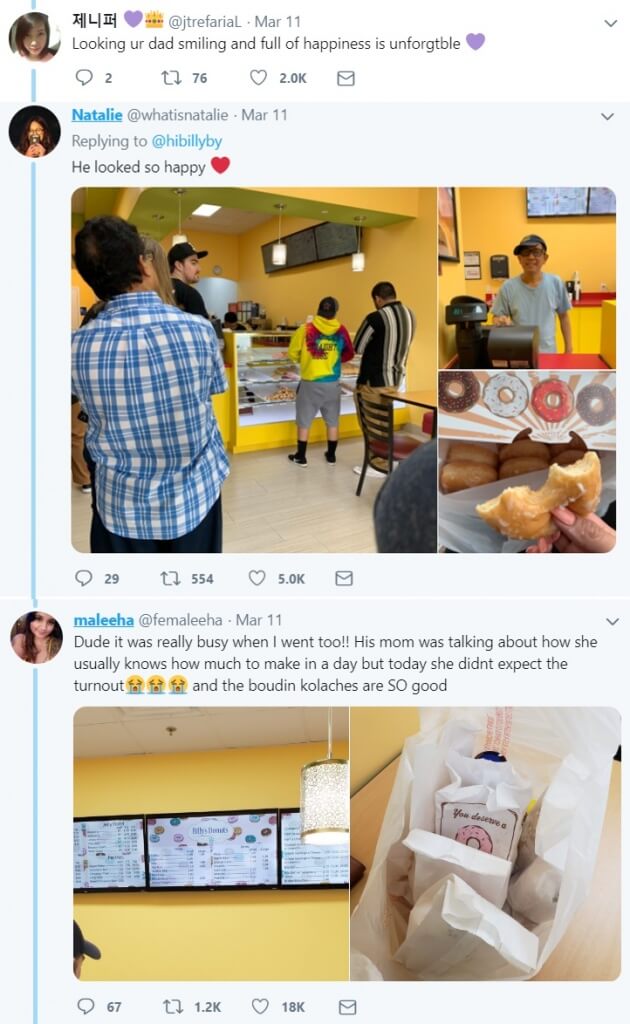Retweet maleeha's tweet with 1.2K retweets
The image size is (630, 1024).
tap(173, 1006)
